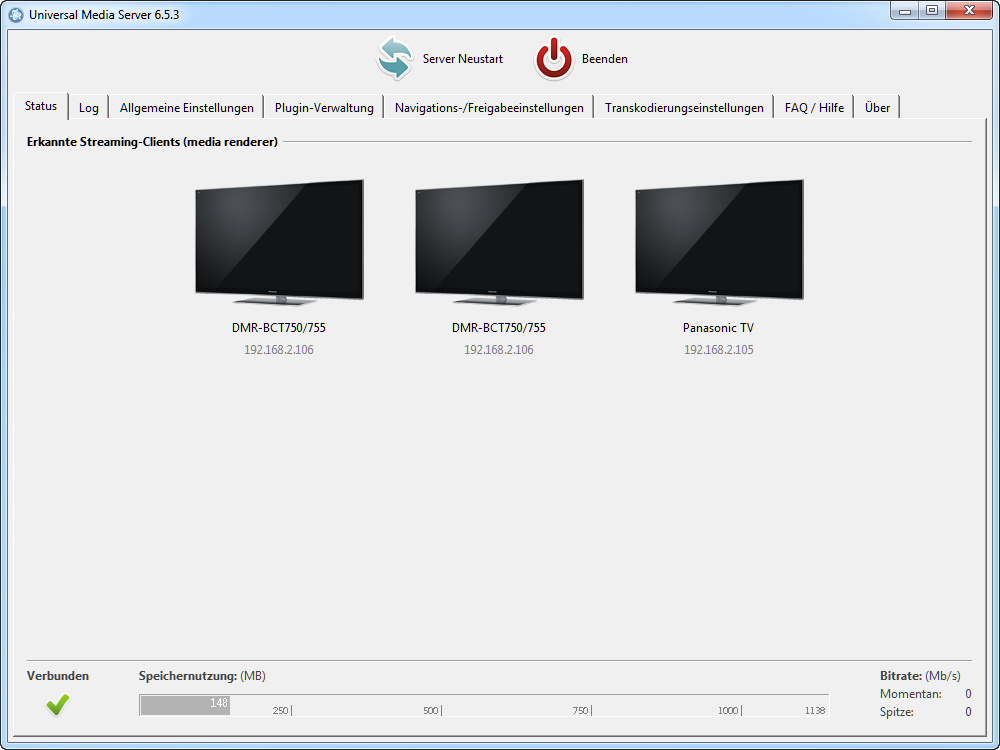
Task: Click the Bitrate: (Mb/s) label
Action: (x=920, y=676)
